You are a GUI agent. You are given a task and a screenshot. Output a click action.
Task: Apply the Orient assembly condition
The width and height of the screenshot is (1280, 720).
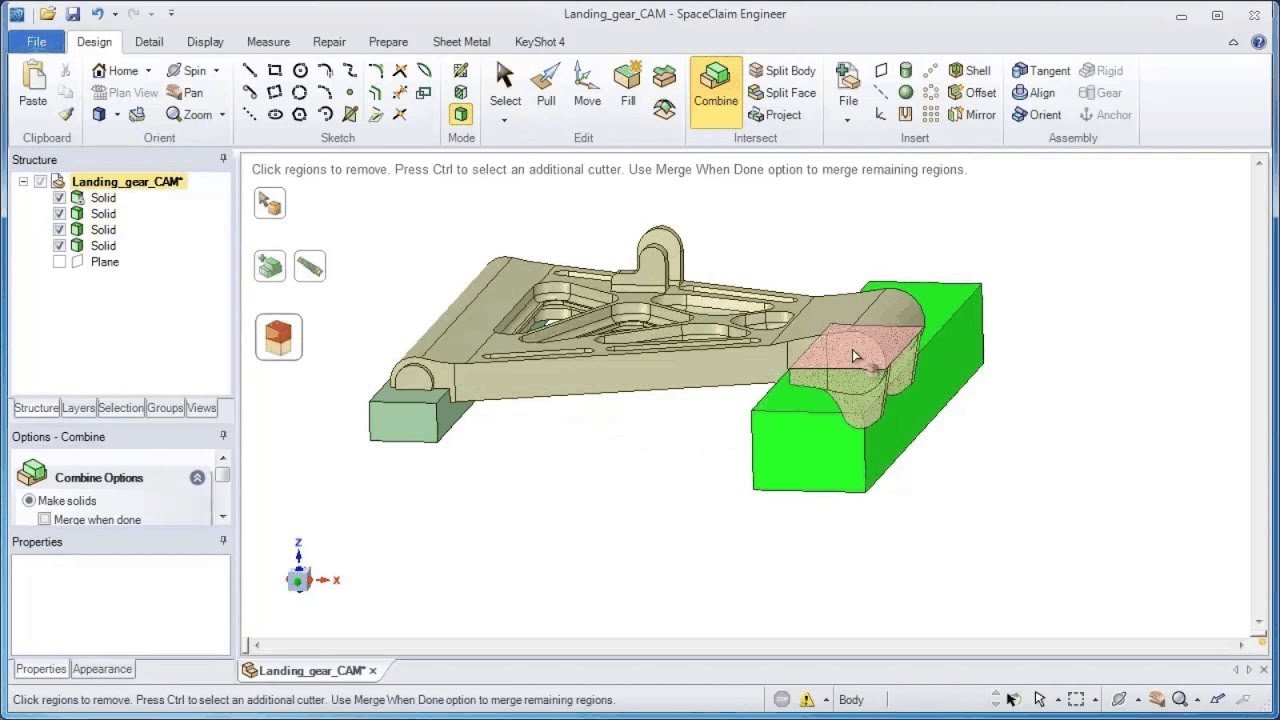click(1036, 115)
